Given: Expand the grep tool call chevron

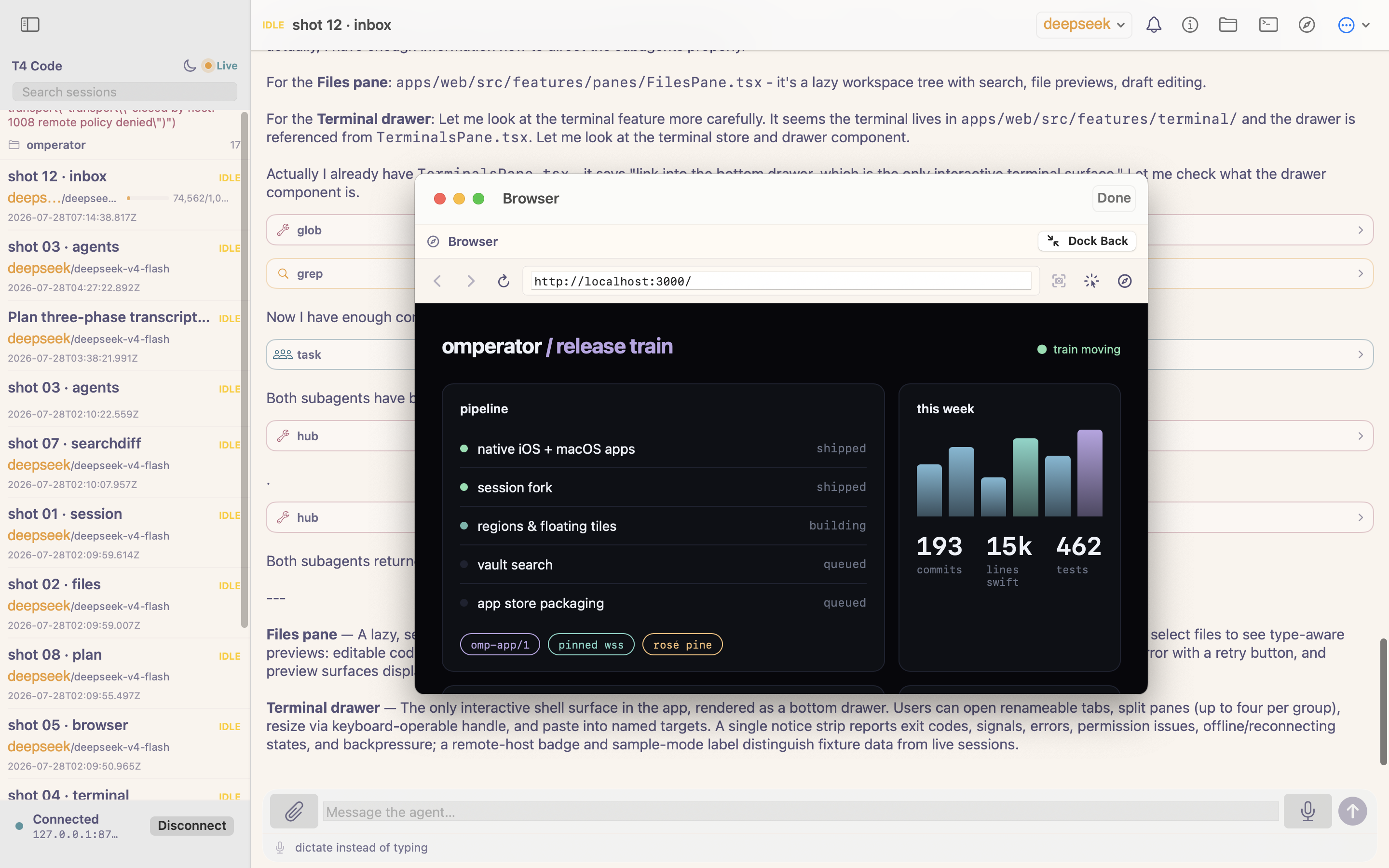Looking at the screenshot, I should tap(1360, 274).
